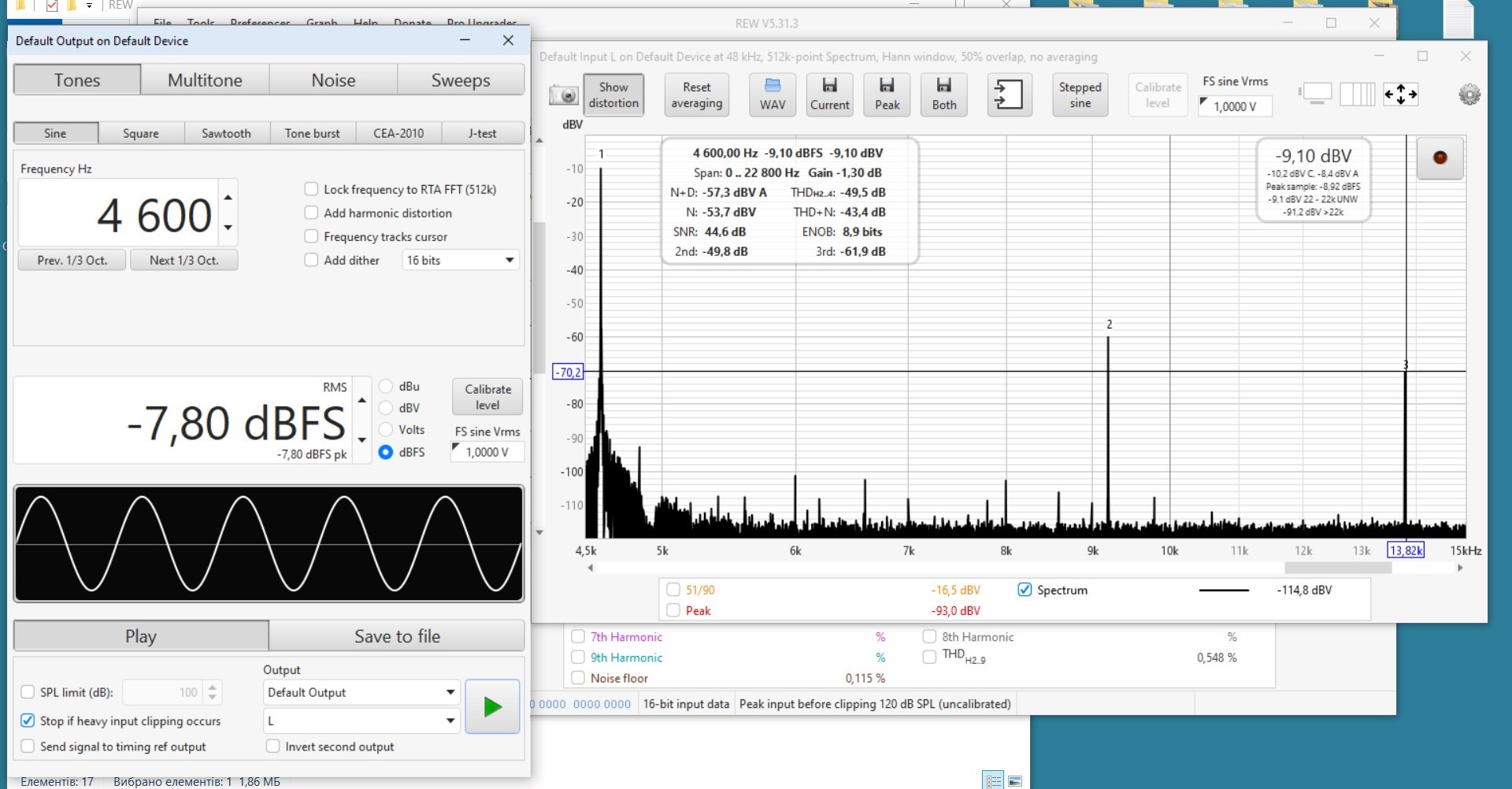
Task: Click Next 1/3 Oct. button
Action: 183,260
